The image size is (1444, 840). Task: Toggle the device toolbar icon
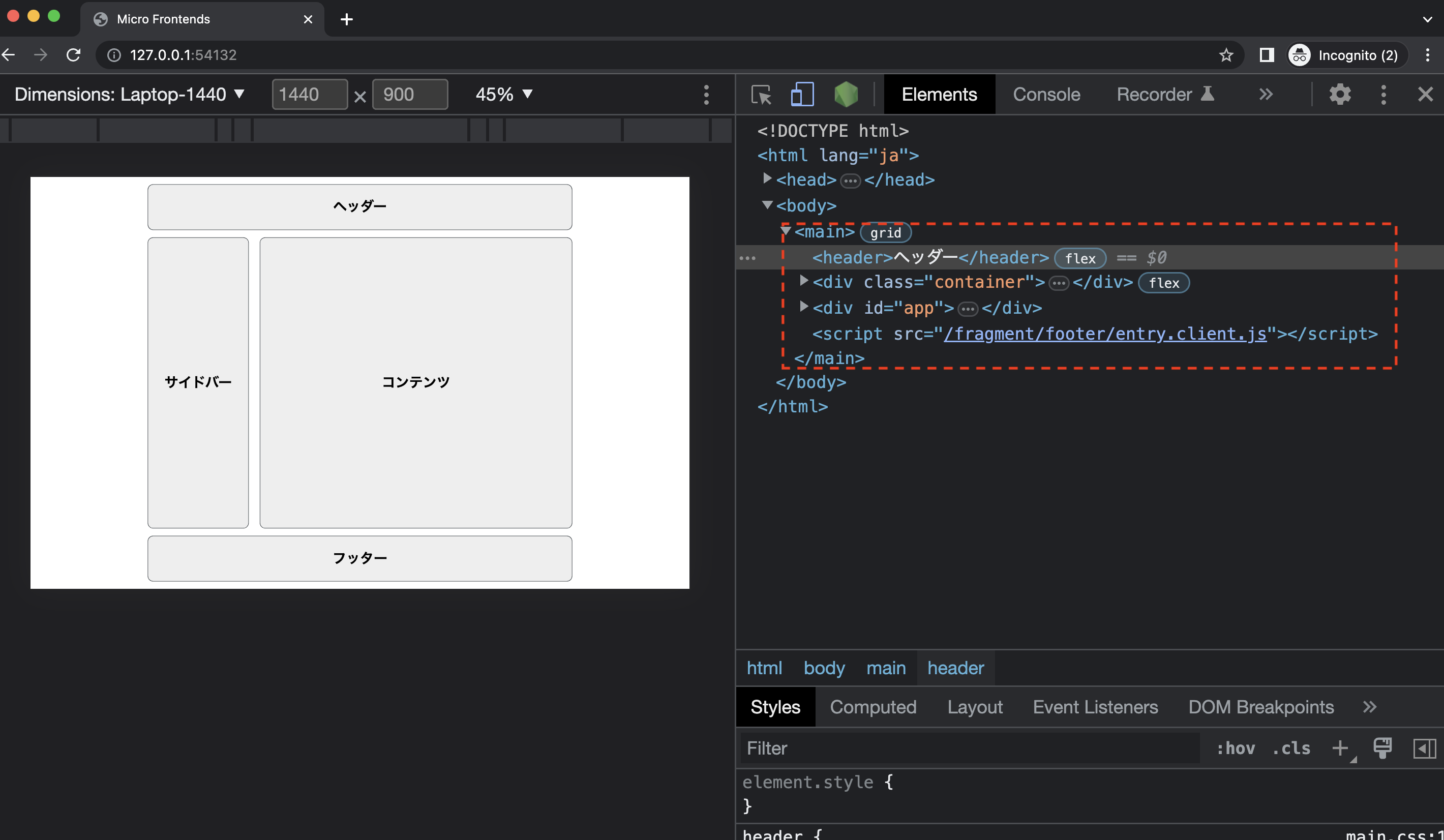(x=802, y=95)
